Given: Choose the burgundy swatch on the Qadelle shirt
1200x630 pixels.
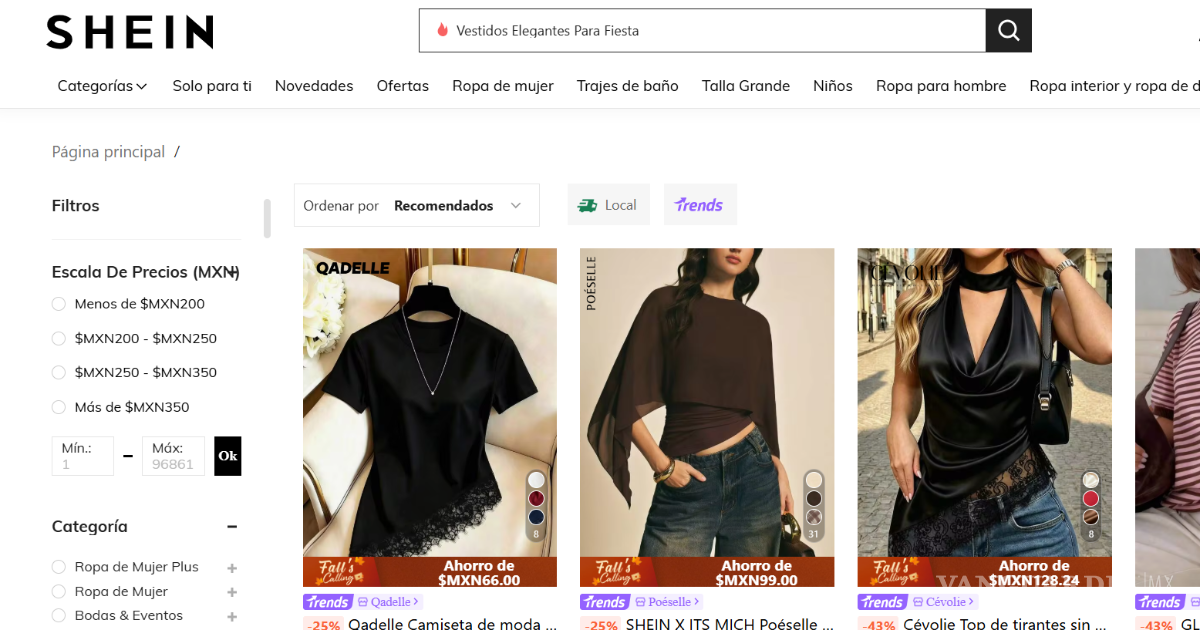Looking at the screenshot, I should pos(537,498).
